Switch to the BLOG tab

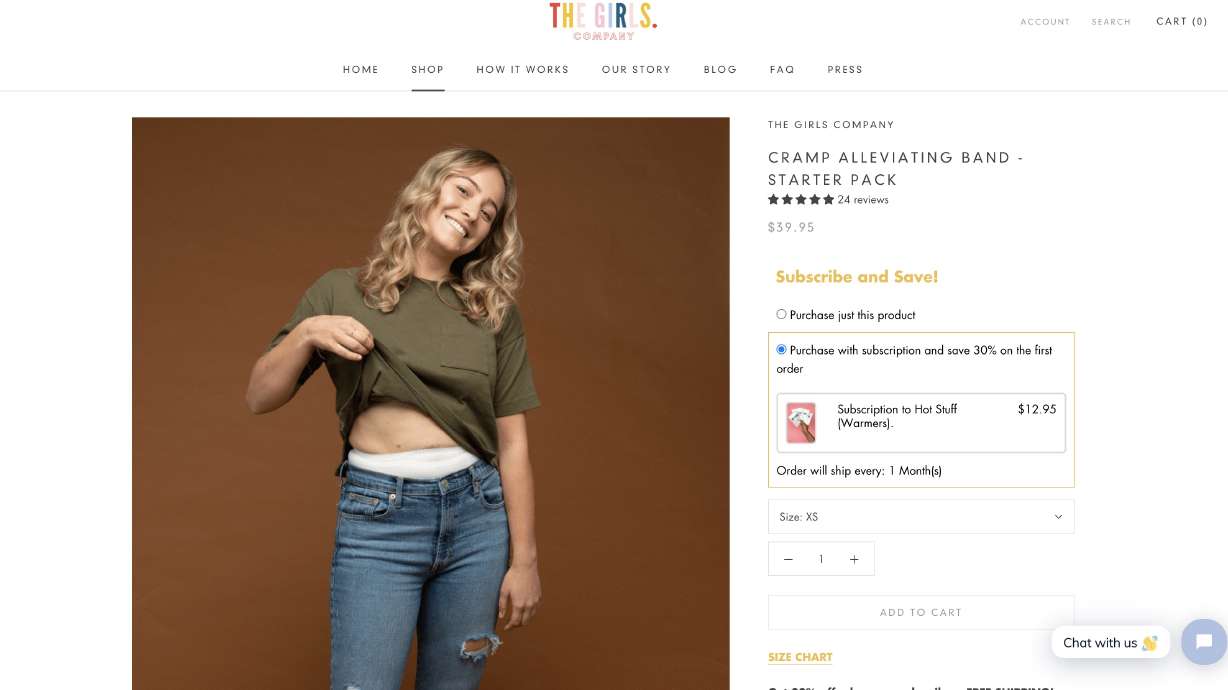coord(720,69)
